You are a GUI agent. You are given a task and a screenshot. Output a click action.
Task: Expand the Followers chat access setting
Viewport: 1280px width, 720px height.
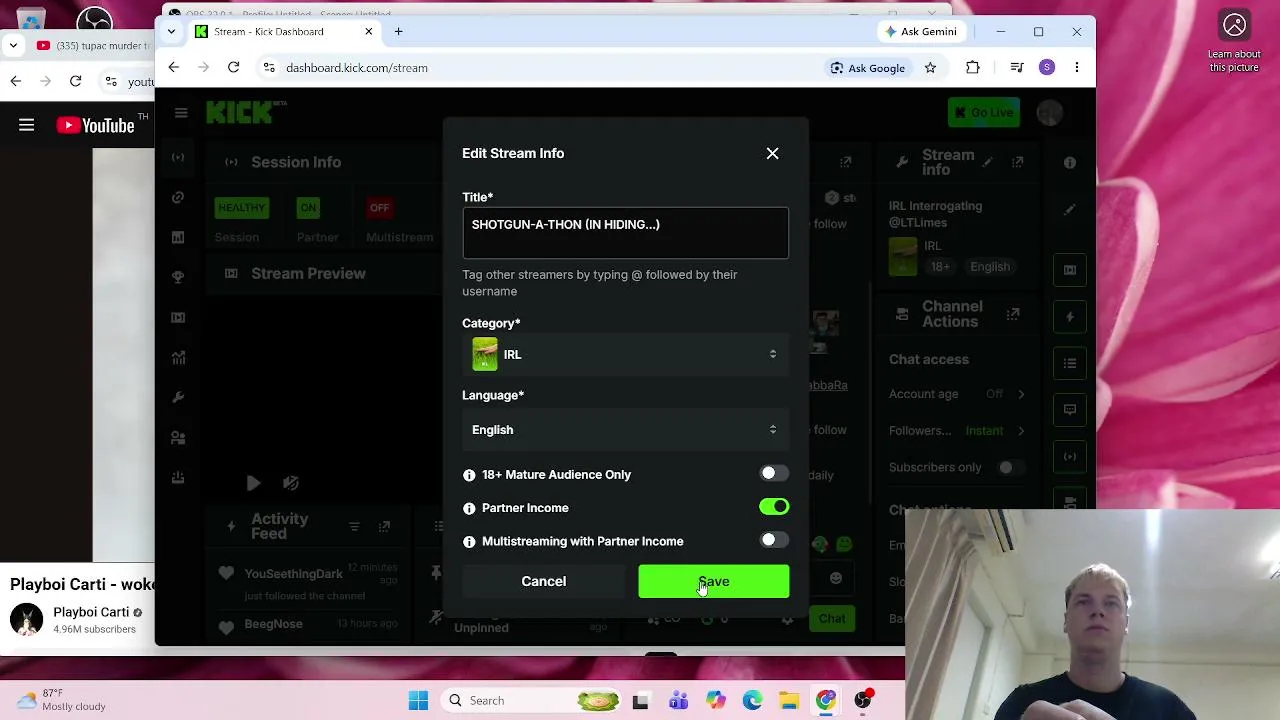click(x=1021, y=431)
